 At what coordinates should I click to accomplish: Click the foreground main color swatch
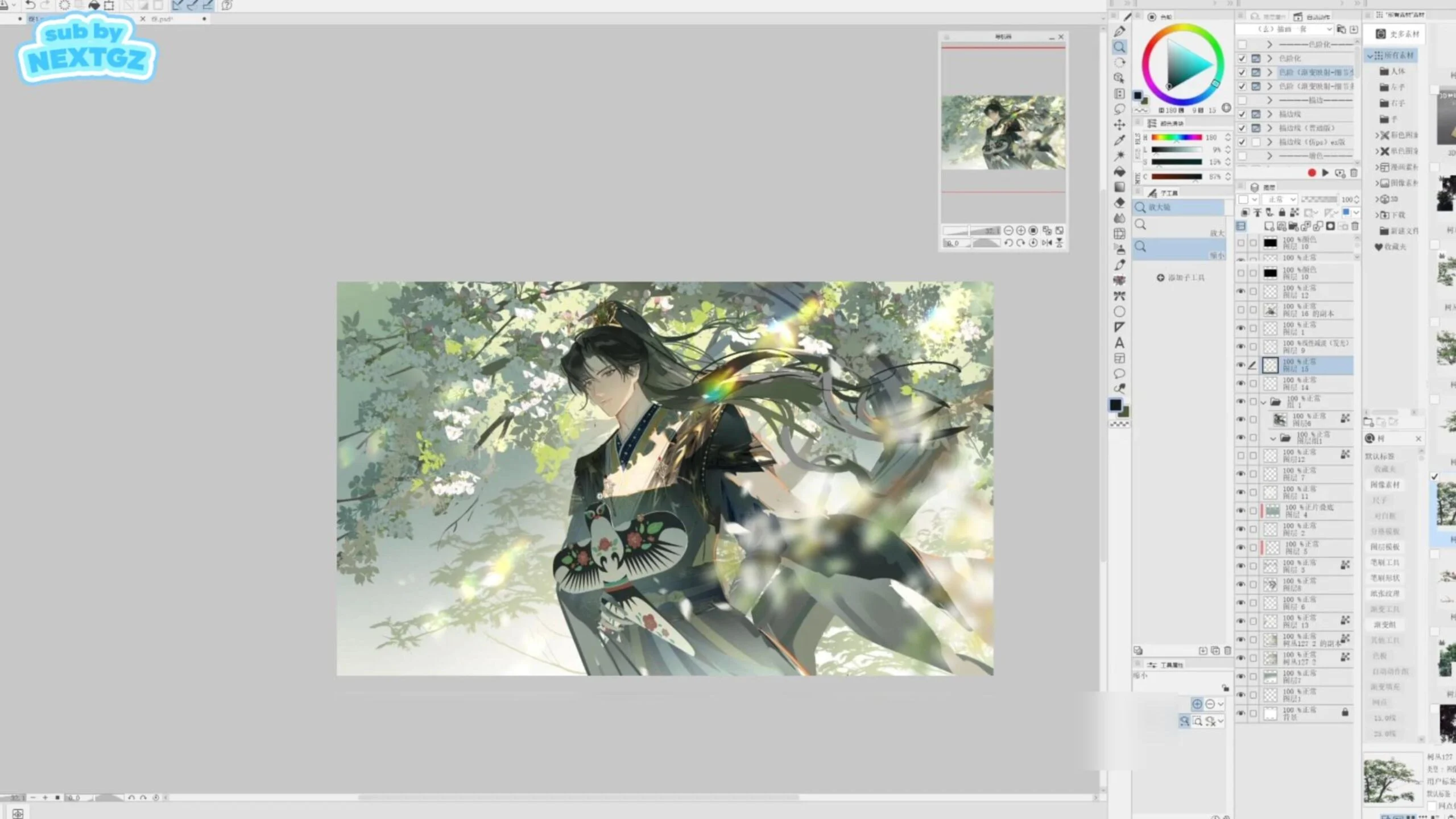tap(1115, 404)
